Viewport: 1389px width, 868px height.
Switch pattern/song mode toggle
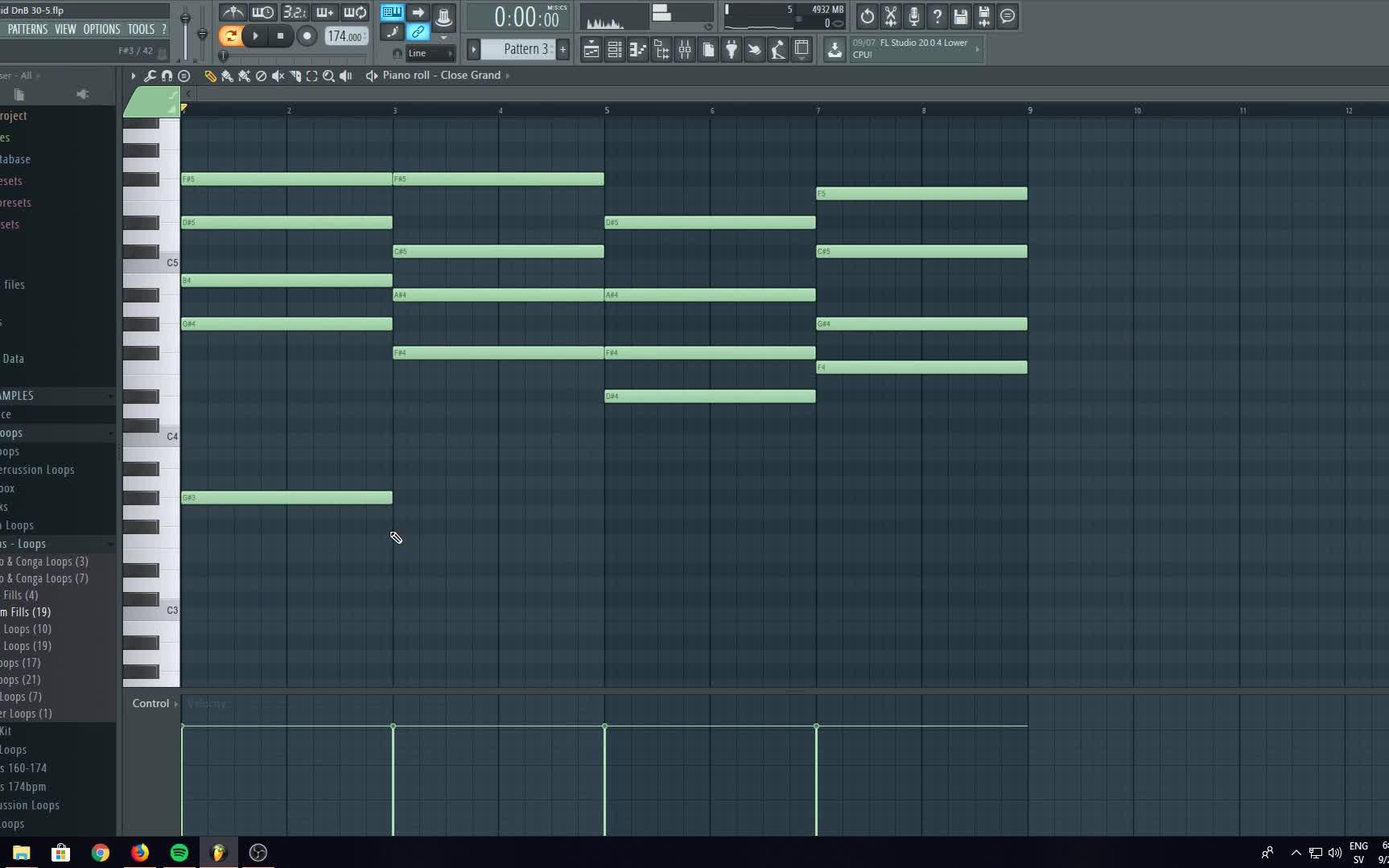pos(230,35)
